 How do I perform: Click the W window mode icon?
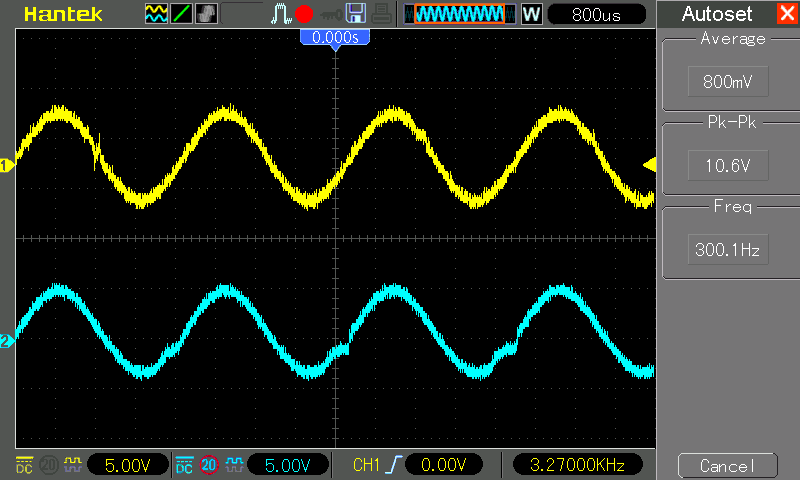coord(531,14)
